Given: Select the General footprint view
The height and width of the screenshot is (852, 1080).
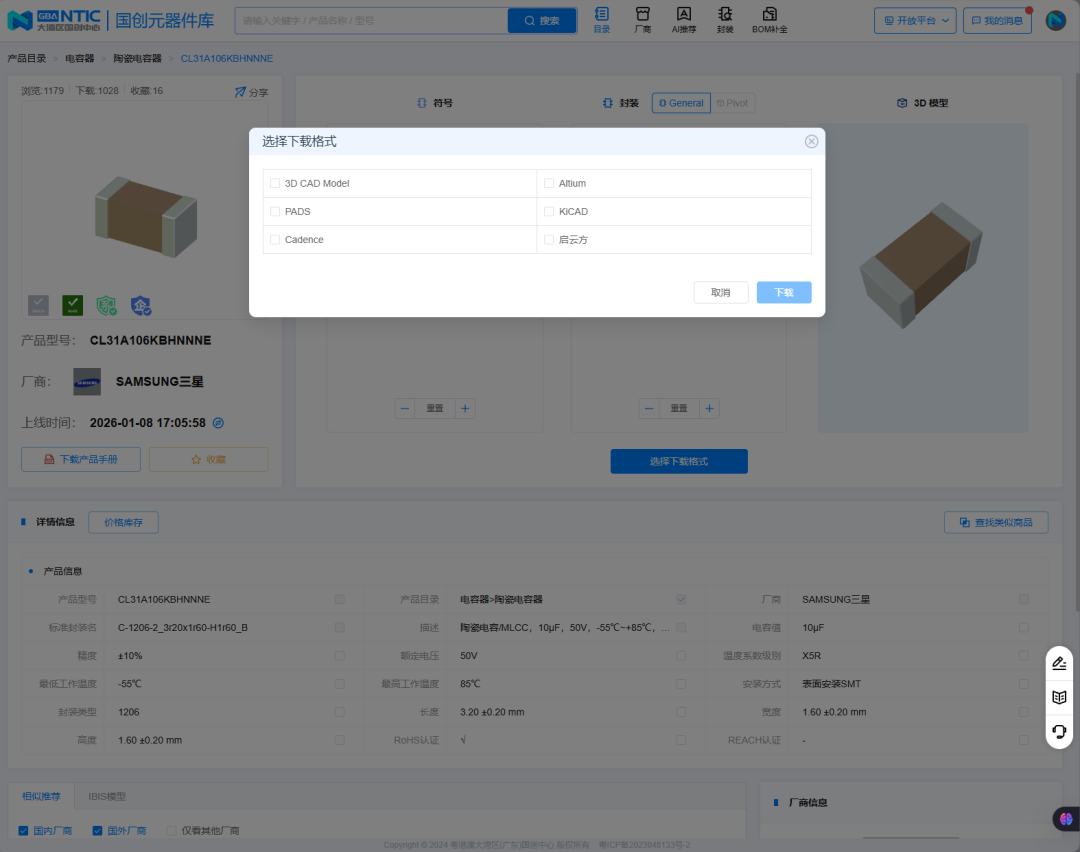Looking at the screenshot, I should (681, 103).
